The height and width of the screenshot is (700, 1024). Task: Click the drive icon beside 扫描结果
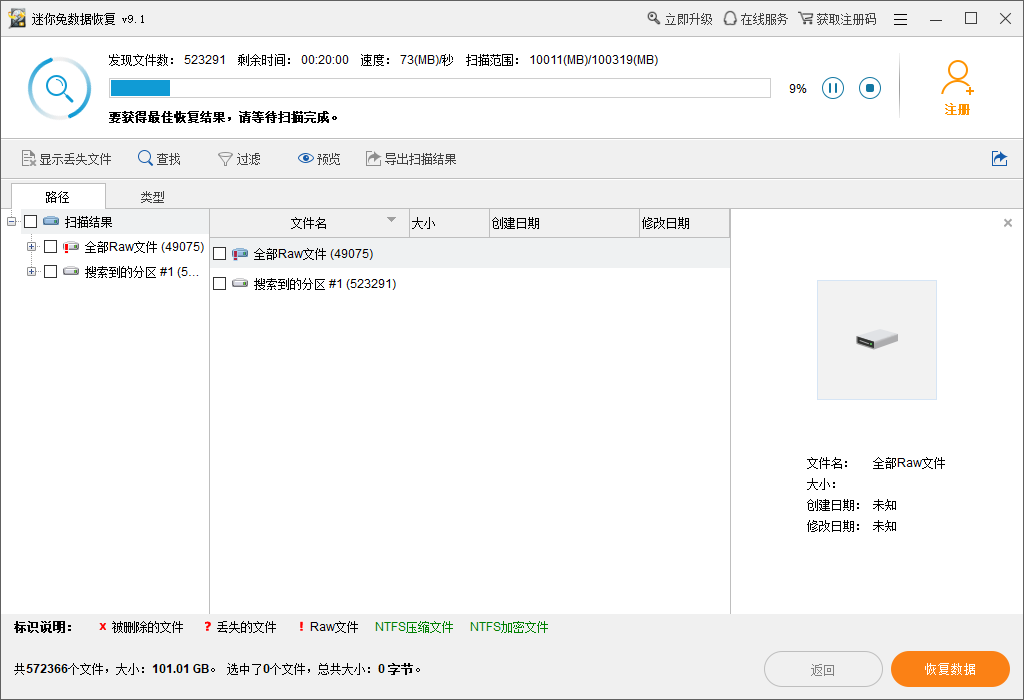coord(51,221)
